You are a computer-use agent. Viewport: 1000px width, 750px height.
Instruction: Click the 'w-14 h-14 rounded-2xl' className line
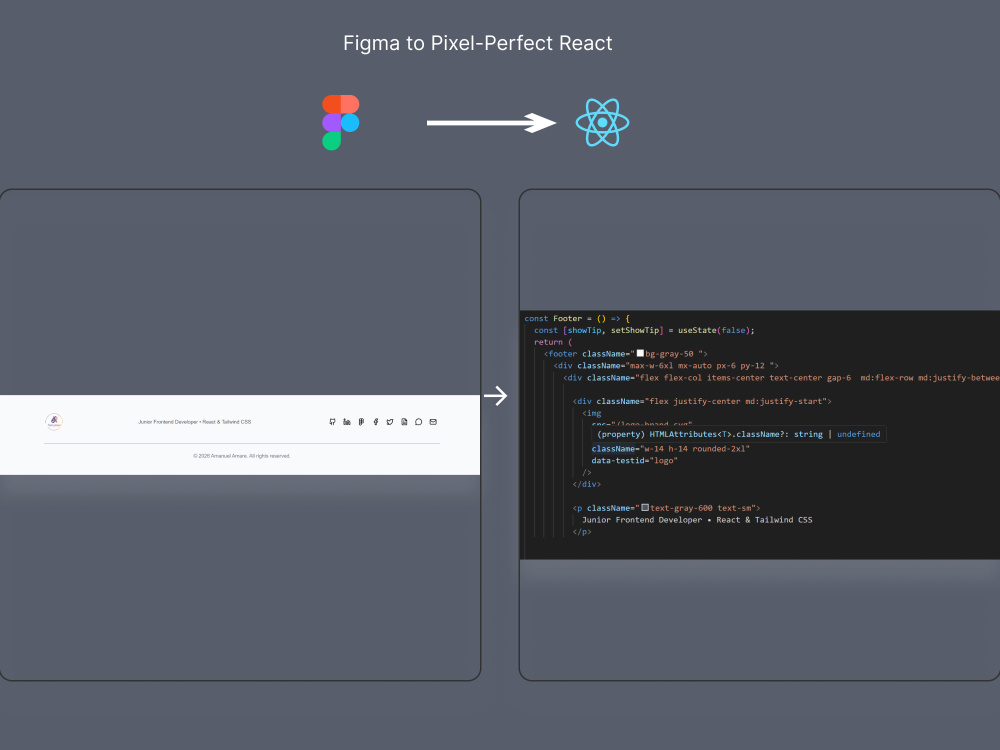670,448
